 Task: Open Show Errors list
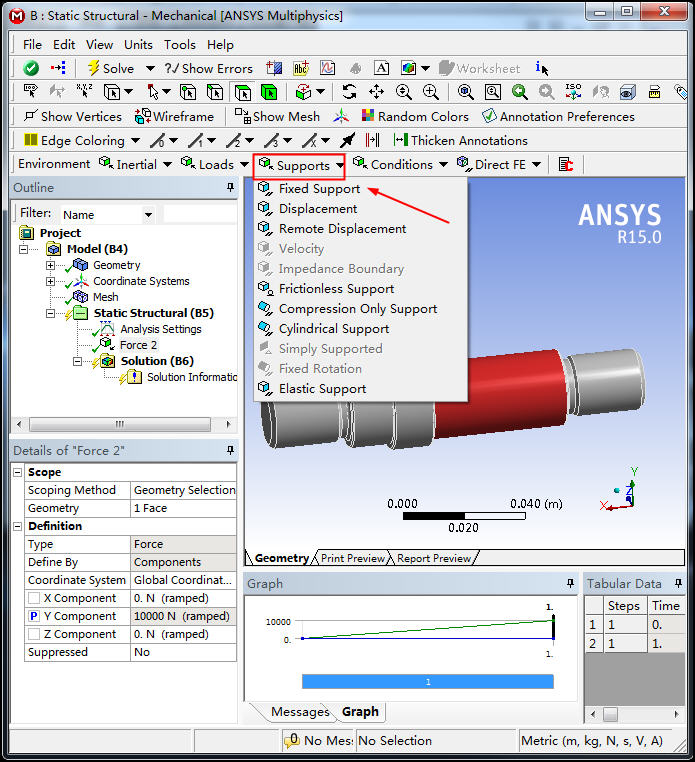point(208,68)
